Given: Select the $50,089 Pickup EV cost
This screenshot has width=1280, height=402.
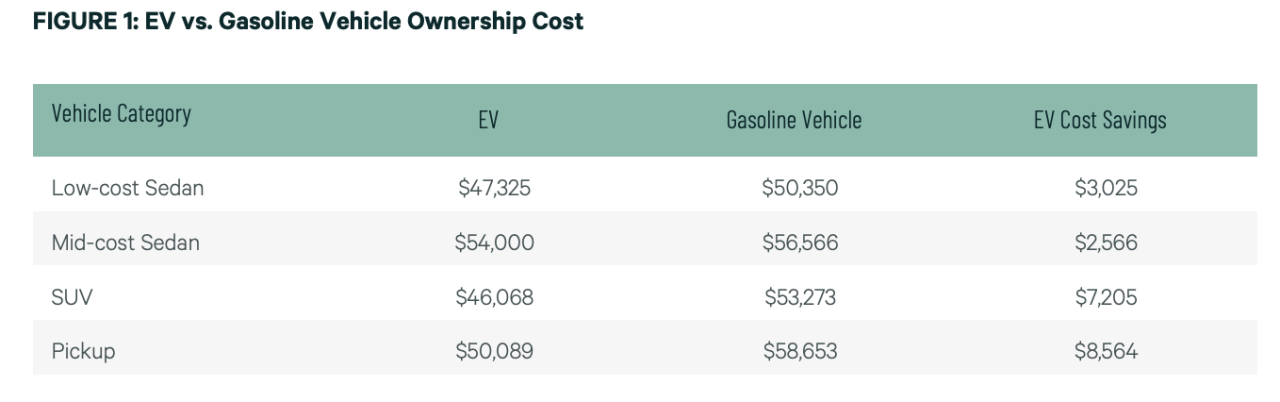Looking at the screenshot, I should (494, 352).
